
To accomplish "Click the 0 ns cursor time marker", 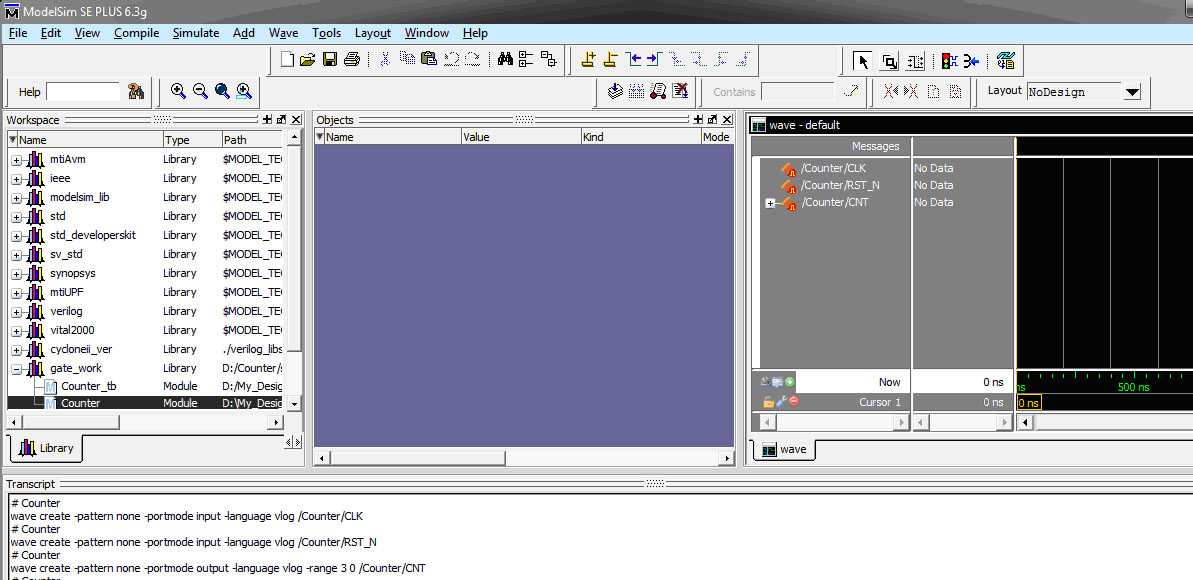I will (1029, 403).
